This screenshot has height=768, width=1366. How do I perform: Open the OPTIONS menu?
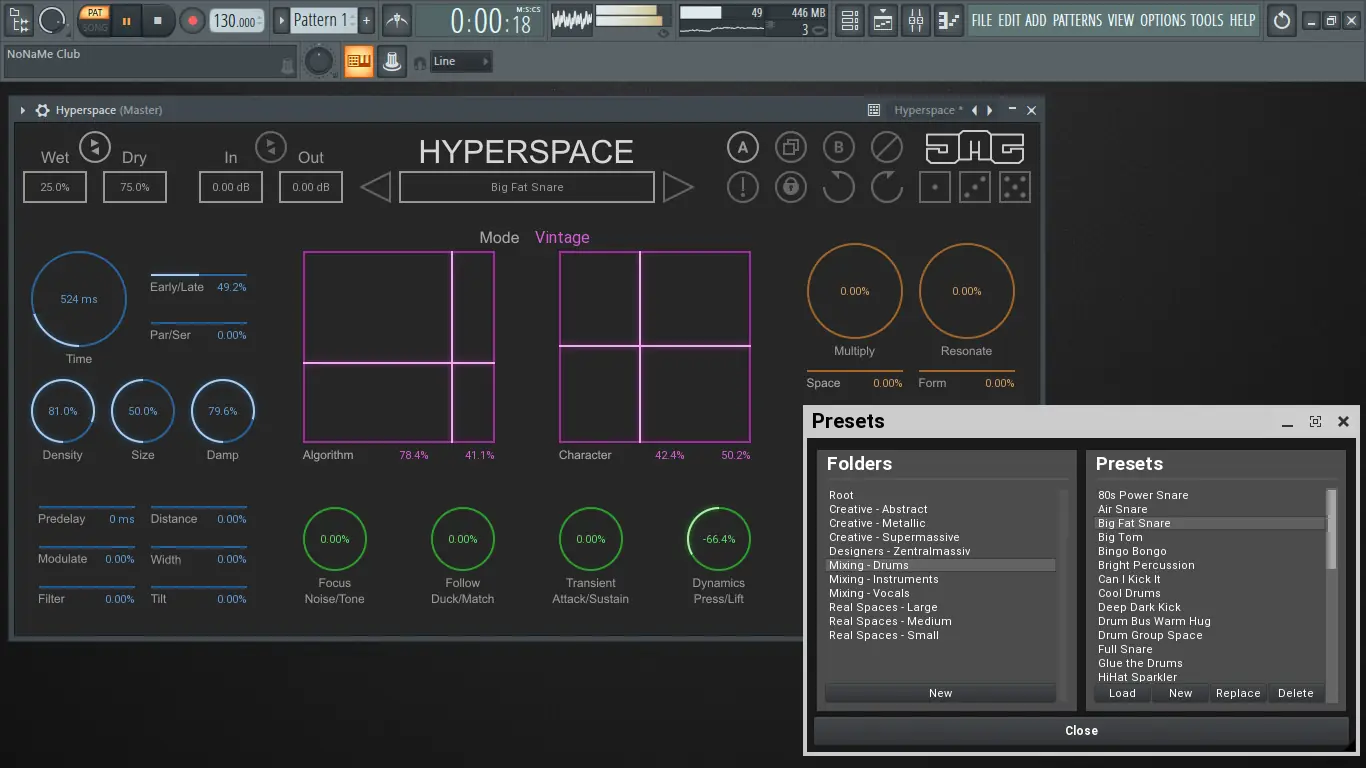1162,20
